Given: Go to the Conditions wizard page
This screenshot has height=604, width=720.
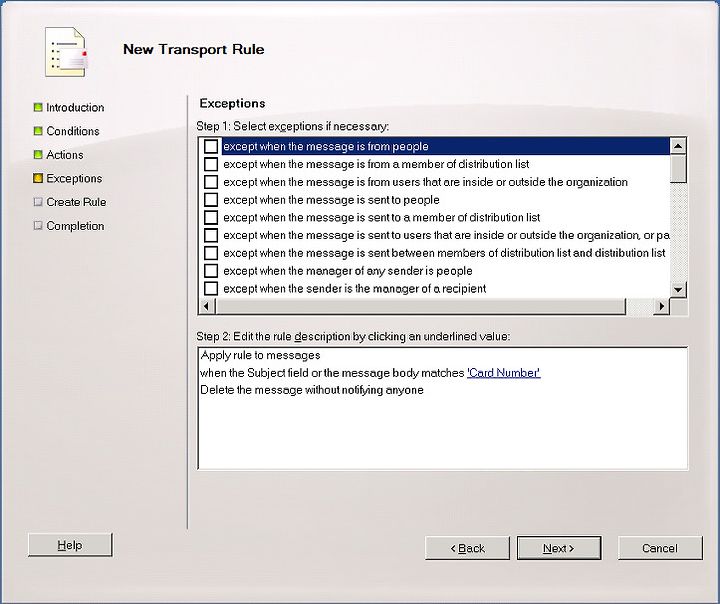Looking at the screenshot, I should 73,131.
